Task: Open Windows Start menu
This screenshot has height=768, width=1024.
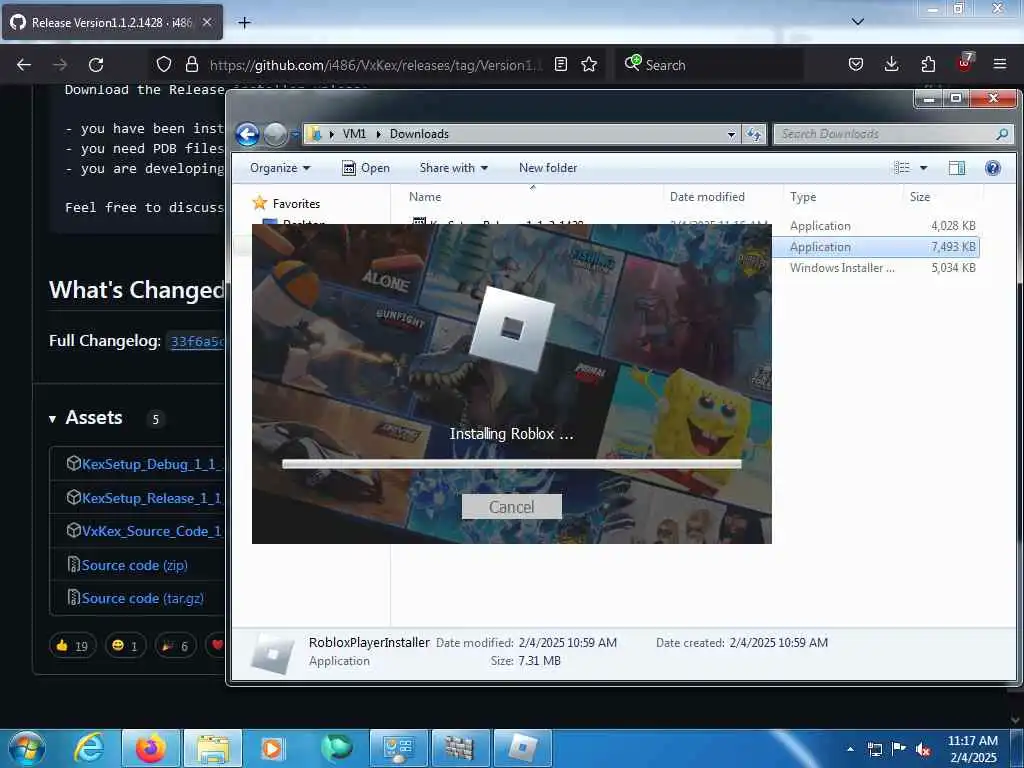Action: point(27,748)
